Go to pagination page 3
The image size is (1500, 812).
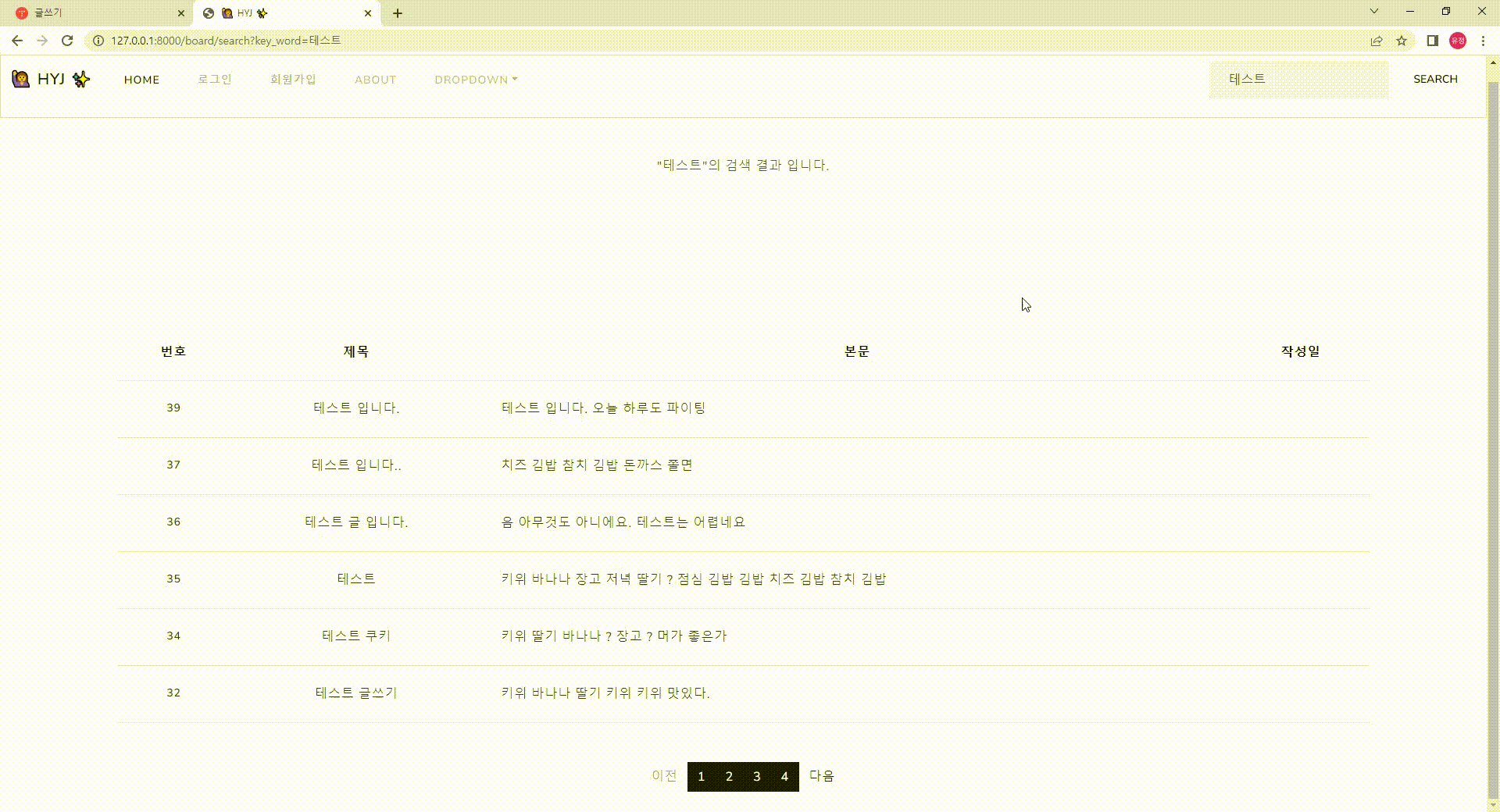coord(756,777)
